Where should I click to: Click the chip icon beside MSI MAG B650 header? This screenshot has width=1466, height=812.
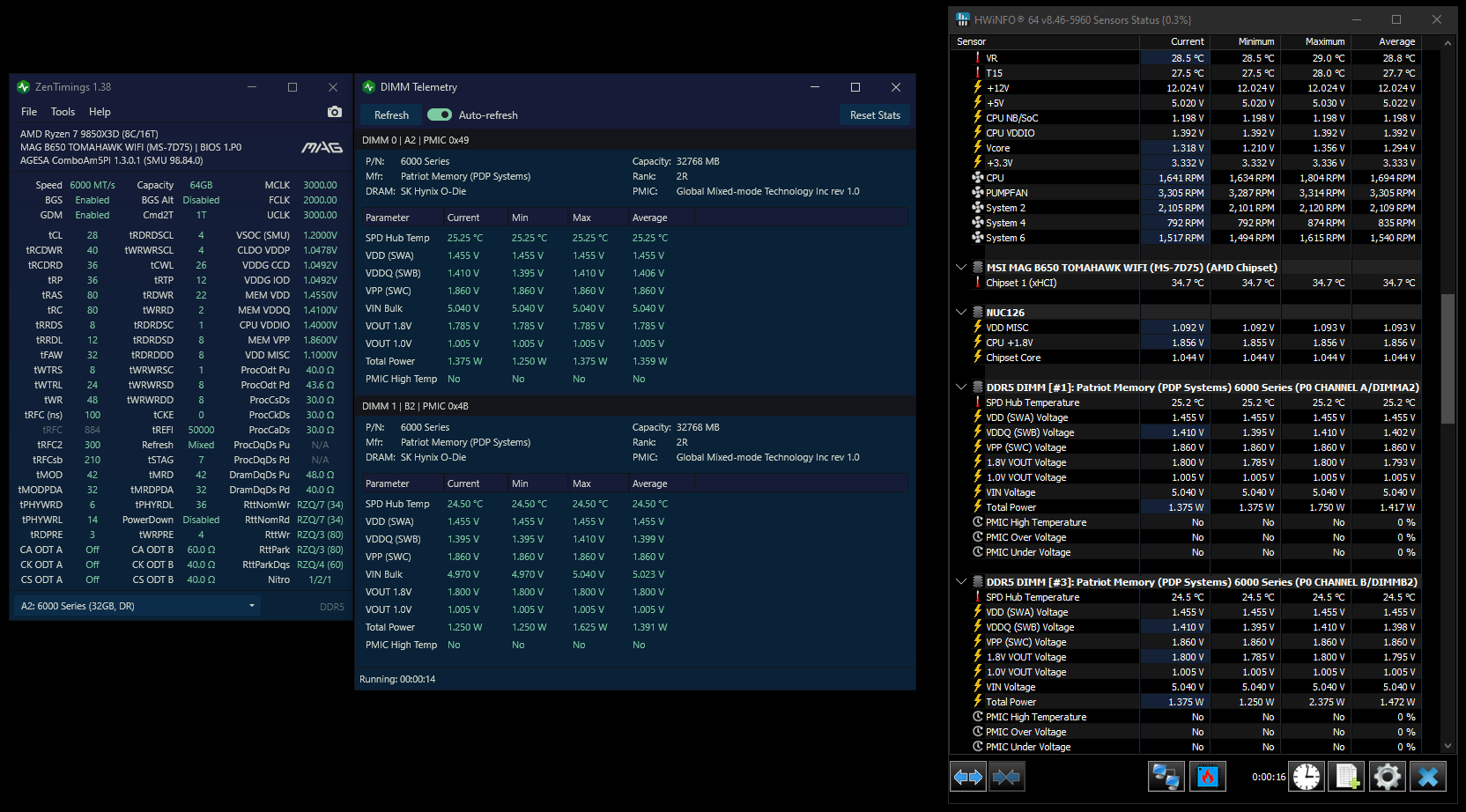pos(978,268)
